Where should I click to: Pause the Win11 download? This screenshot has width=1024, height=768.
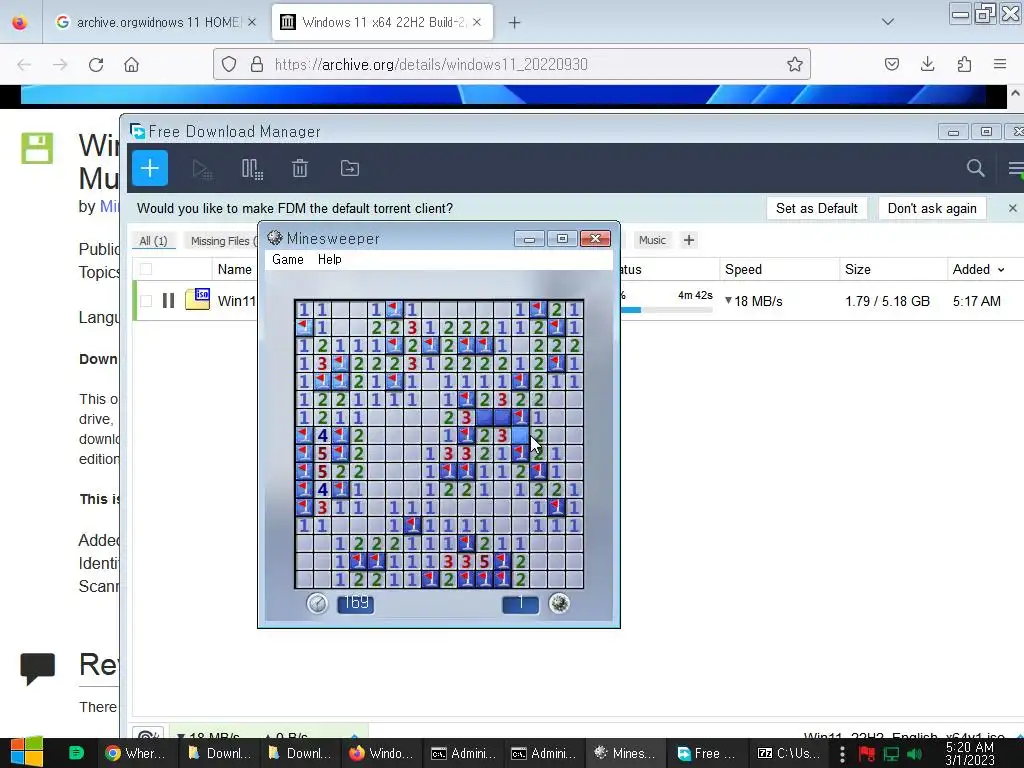coord(168,300)
